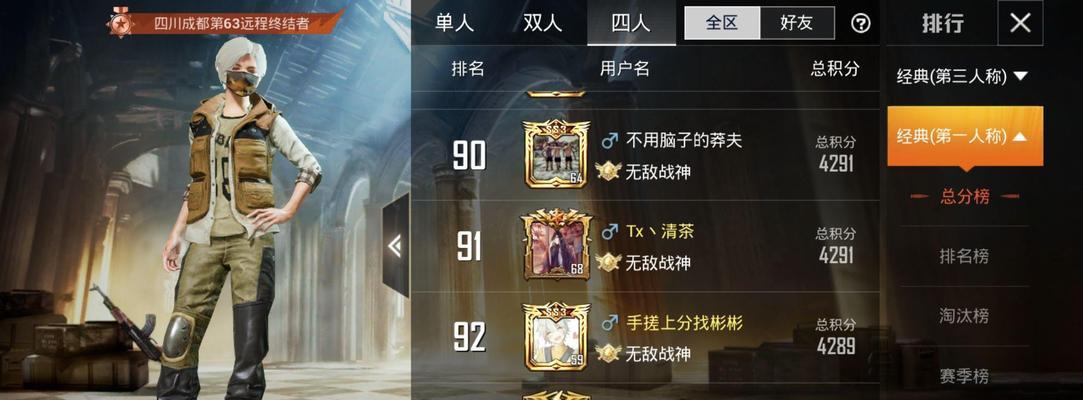This screenshot has width=1083, height=400.
Task: Switch to the 全区 leaderboard toggle
Action: [722, 23]
